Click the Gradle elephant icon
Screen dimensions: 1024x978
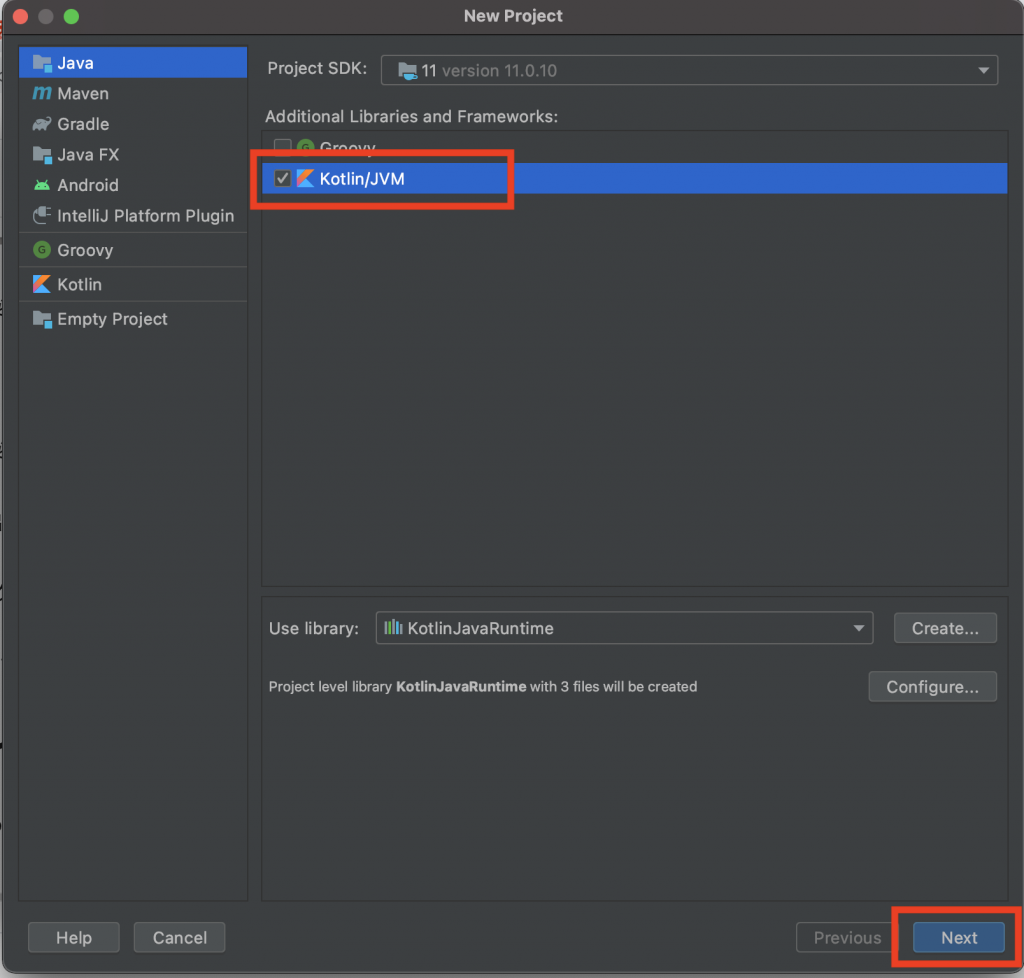point(42,124)
